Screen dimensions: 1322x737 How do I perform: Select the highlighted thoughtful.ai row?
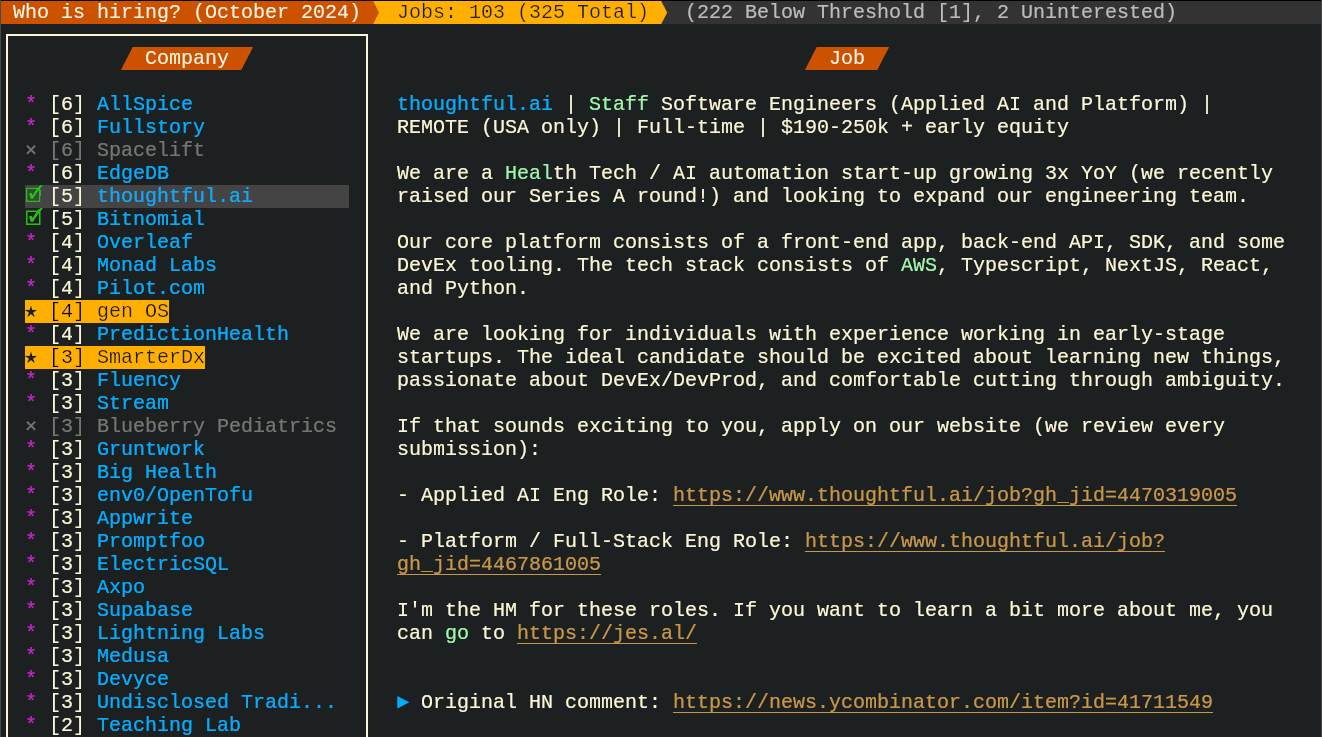(187, 196)
